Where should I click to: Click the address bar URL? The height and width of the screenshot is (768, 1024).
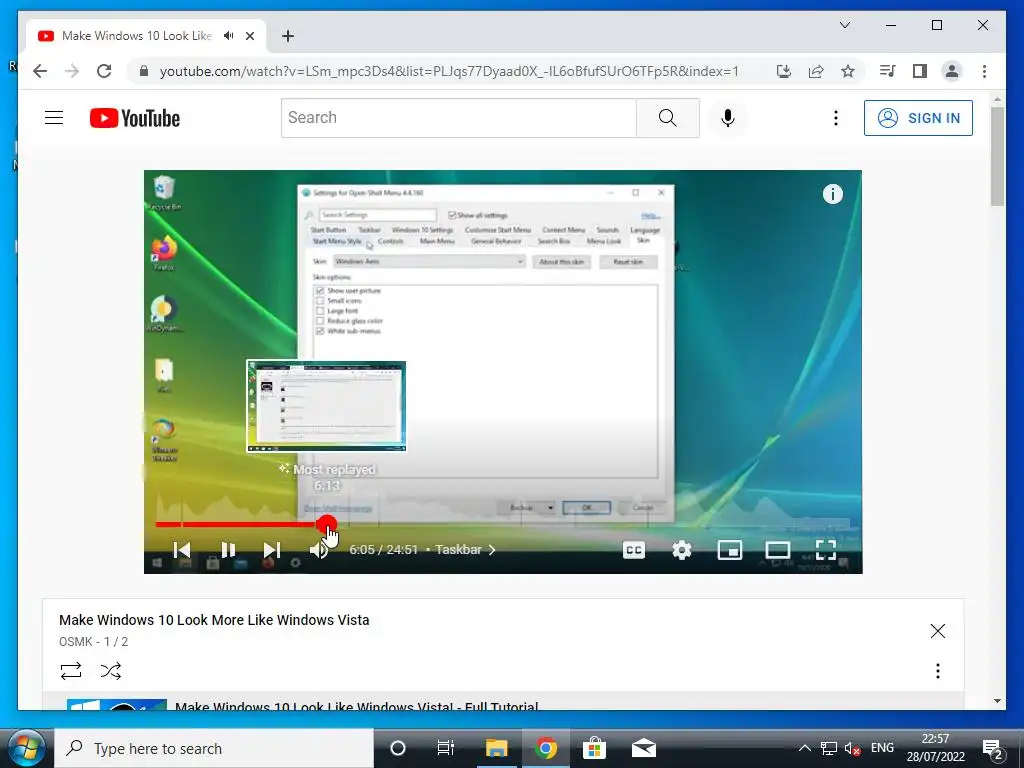pyautogui.click(x=449, y=71)
